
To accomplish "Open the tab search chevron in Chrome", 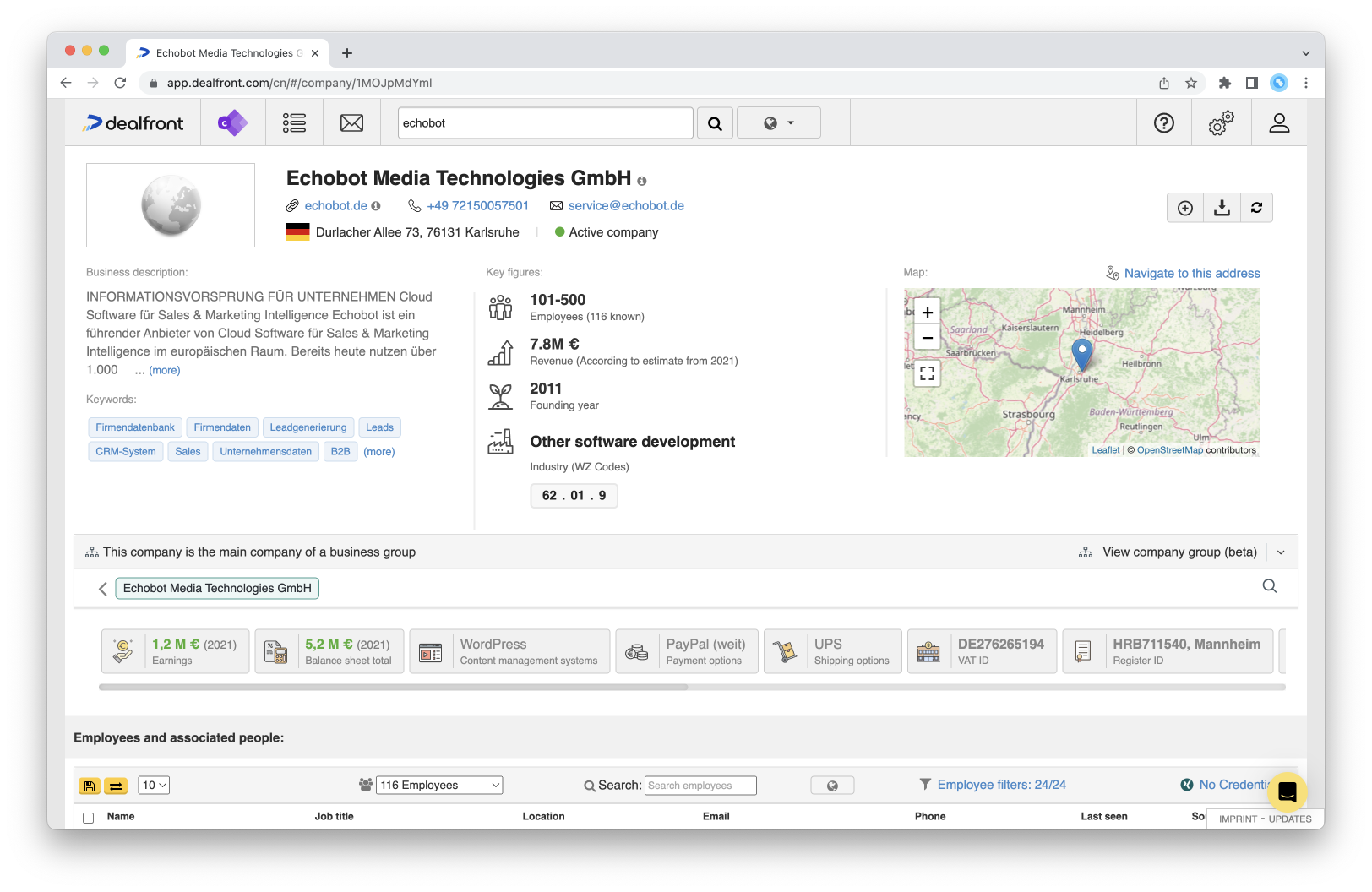I will click(1306, 53).
